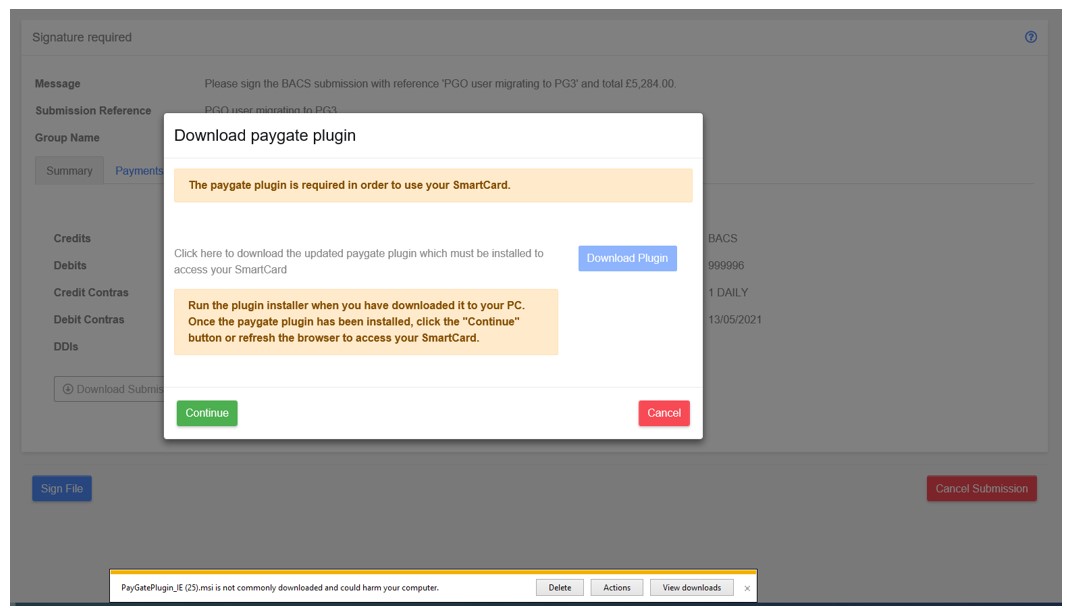
Task: Select the 999996 value
Action: point(725,265)
